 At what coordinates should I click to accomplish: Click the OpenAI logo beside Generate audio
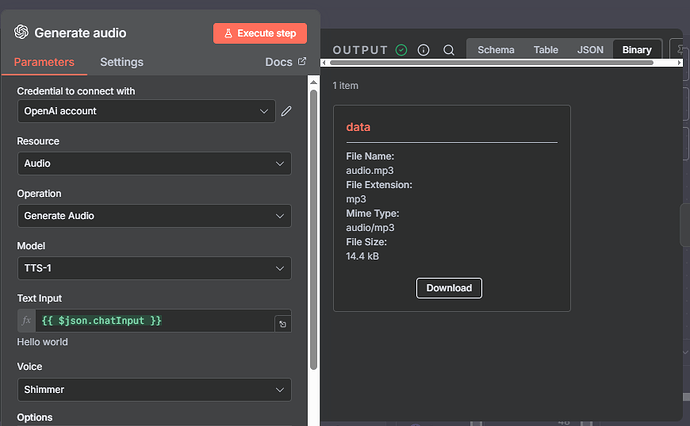(x=22, y=32)
